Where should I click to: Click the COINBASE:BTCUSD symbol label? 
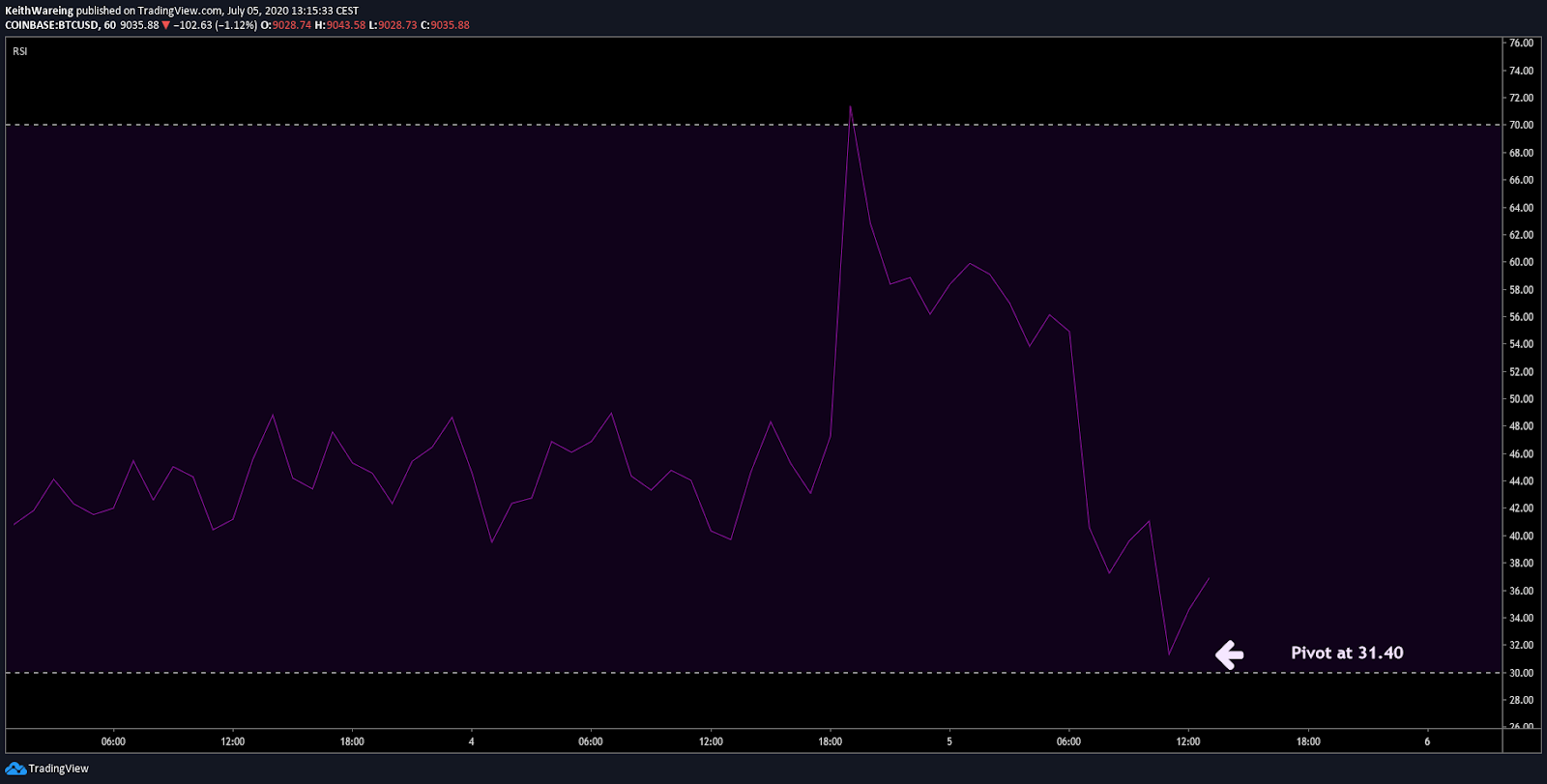point(51,25)
